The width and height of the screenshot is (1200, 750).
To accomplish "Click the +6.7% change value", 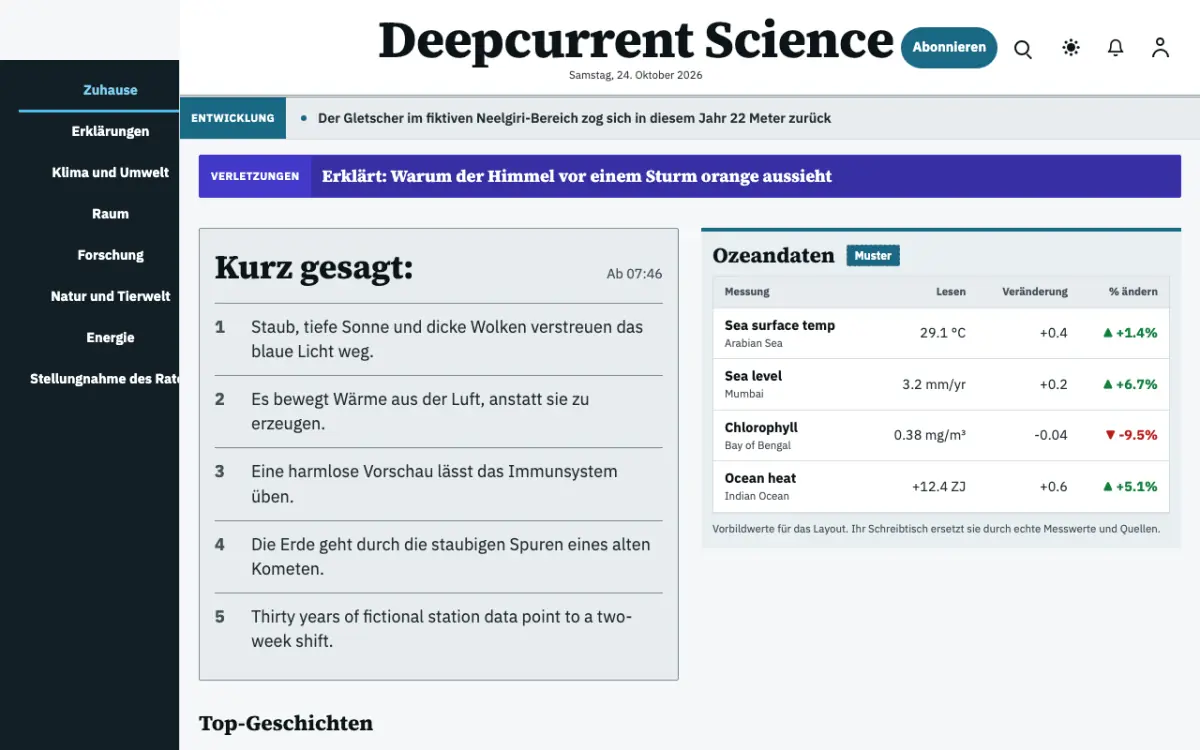I will click(1130, 384).
